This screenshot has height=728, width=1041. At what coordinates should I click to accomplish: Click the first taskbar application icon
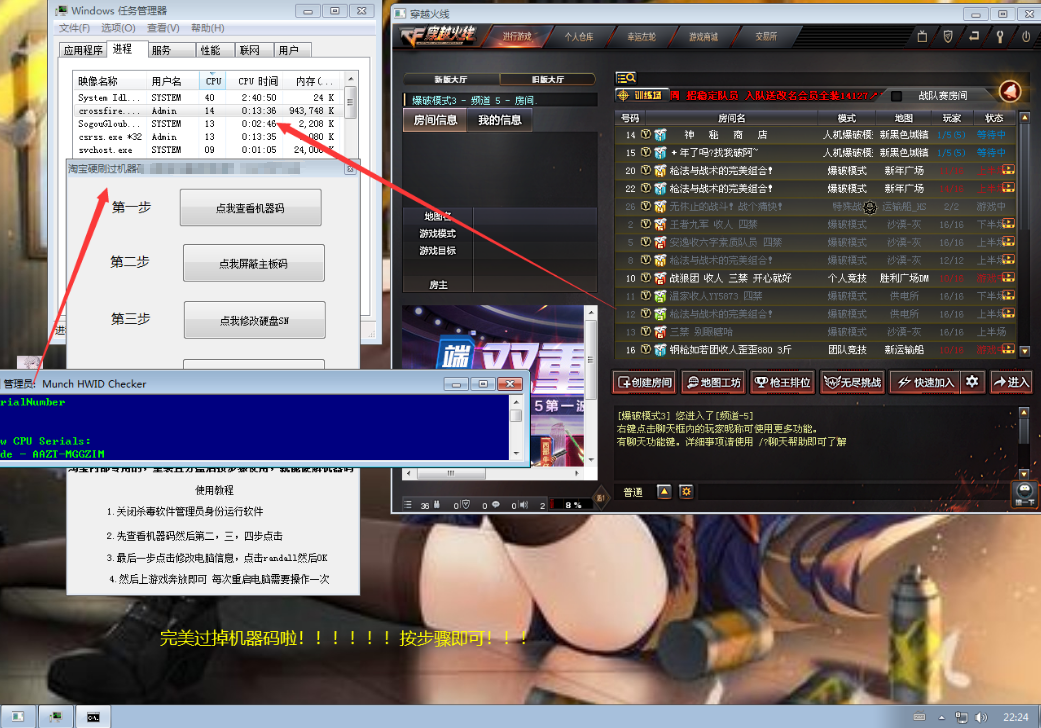pyautogui.click(x=18, y=717)
